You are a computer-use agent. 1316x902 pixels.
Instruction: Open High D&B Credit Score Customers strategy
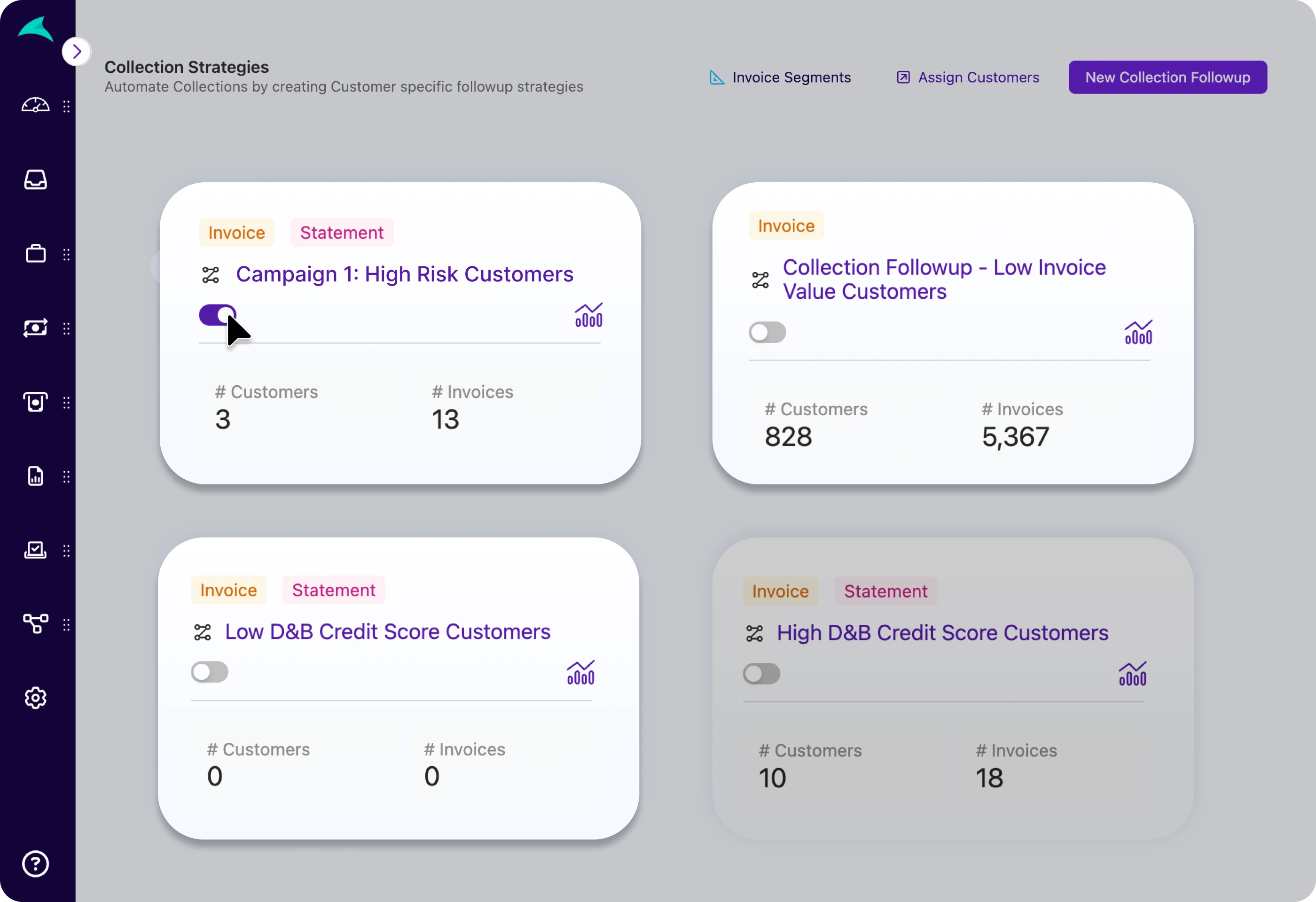tap(942, 633)
